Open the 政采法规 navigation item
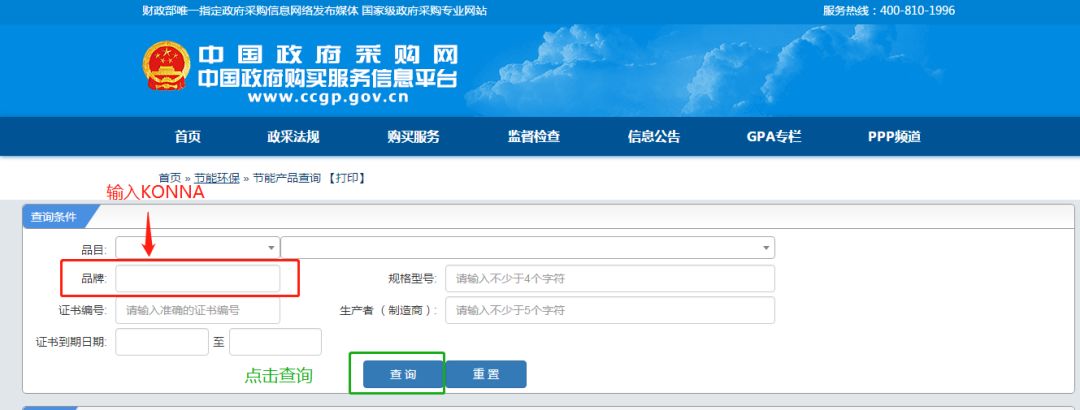 coord(293,136)
